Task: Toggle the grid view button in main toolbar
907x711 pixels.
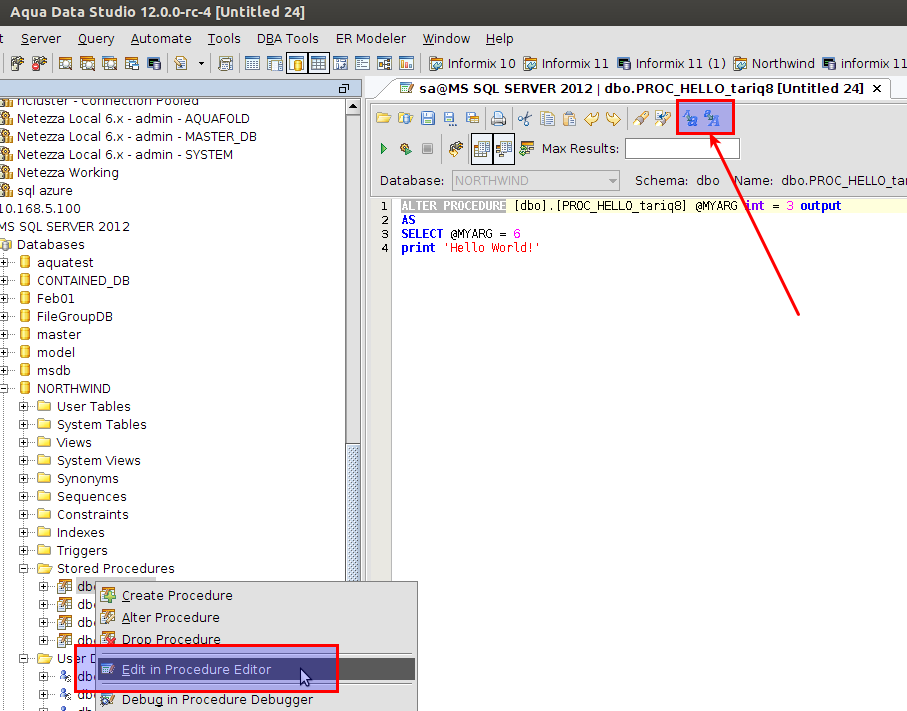Action: pyautogui.click(x=318, y=63)
